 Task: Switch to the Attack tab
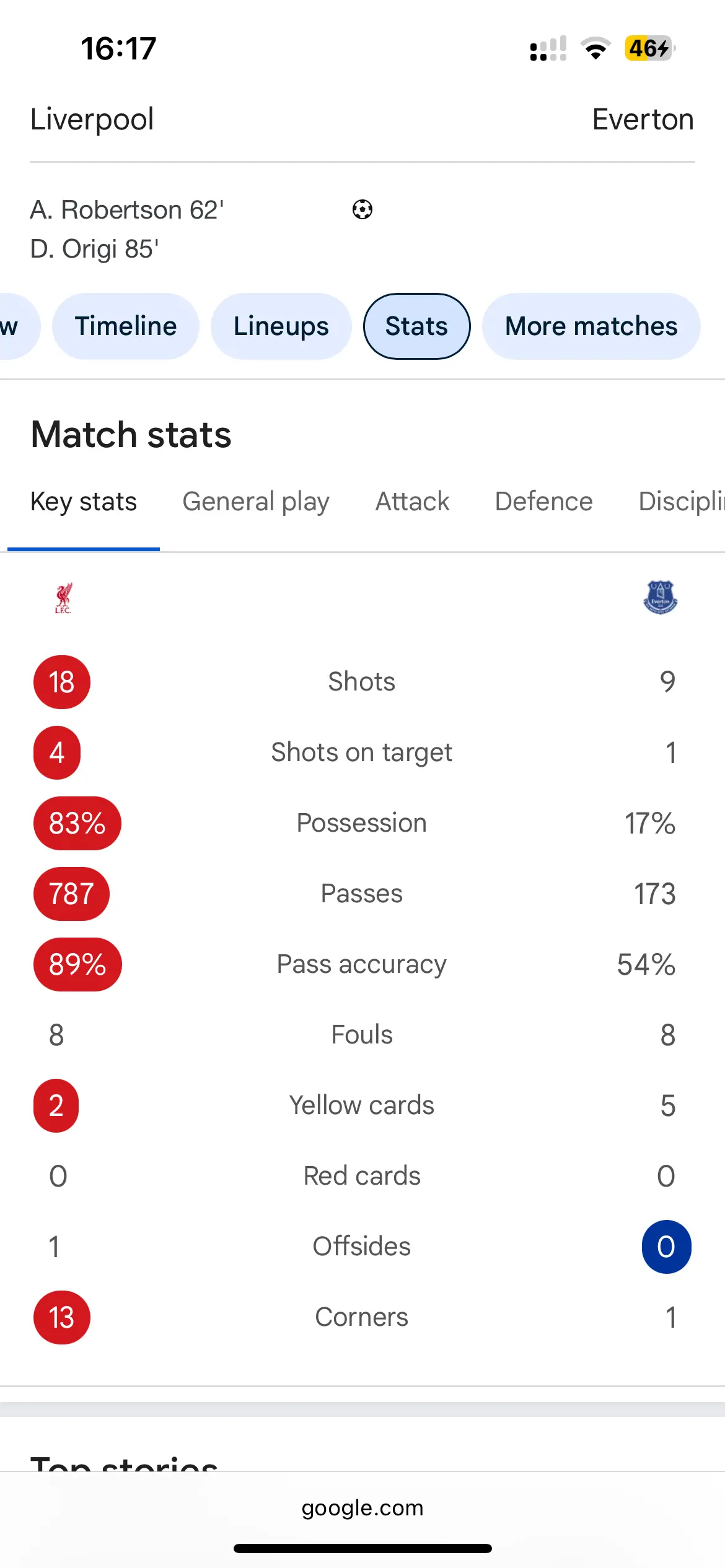click(x=412, y=502)
